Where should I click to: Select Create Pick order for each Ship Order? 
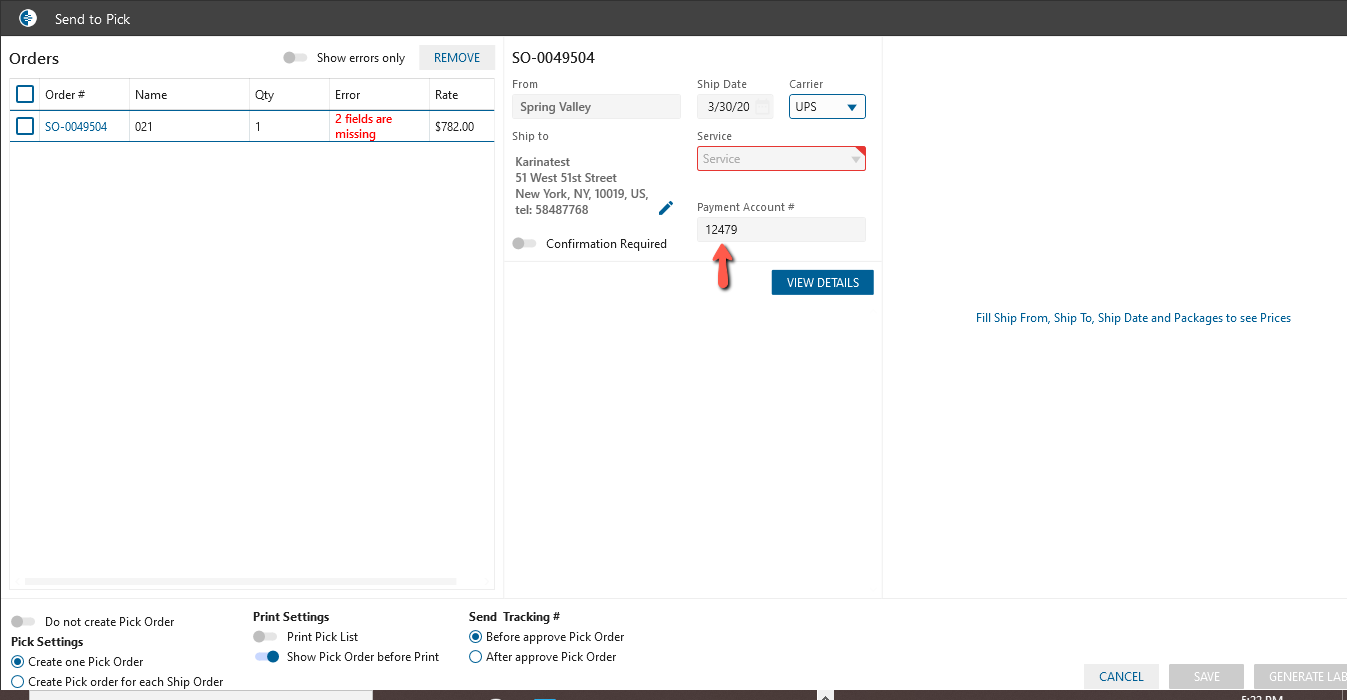[x=18, y=682]
